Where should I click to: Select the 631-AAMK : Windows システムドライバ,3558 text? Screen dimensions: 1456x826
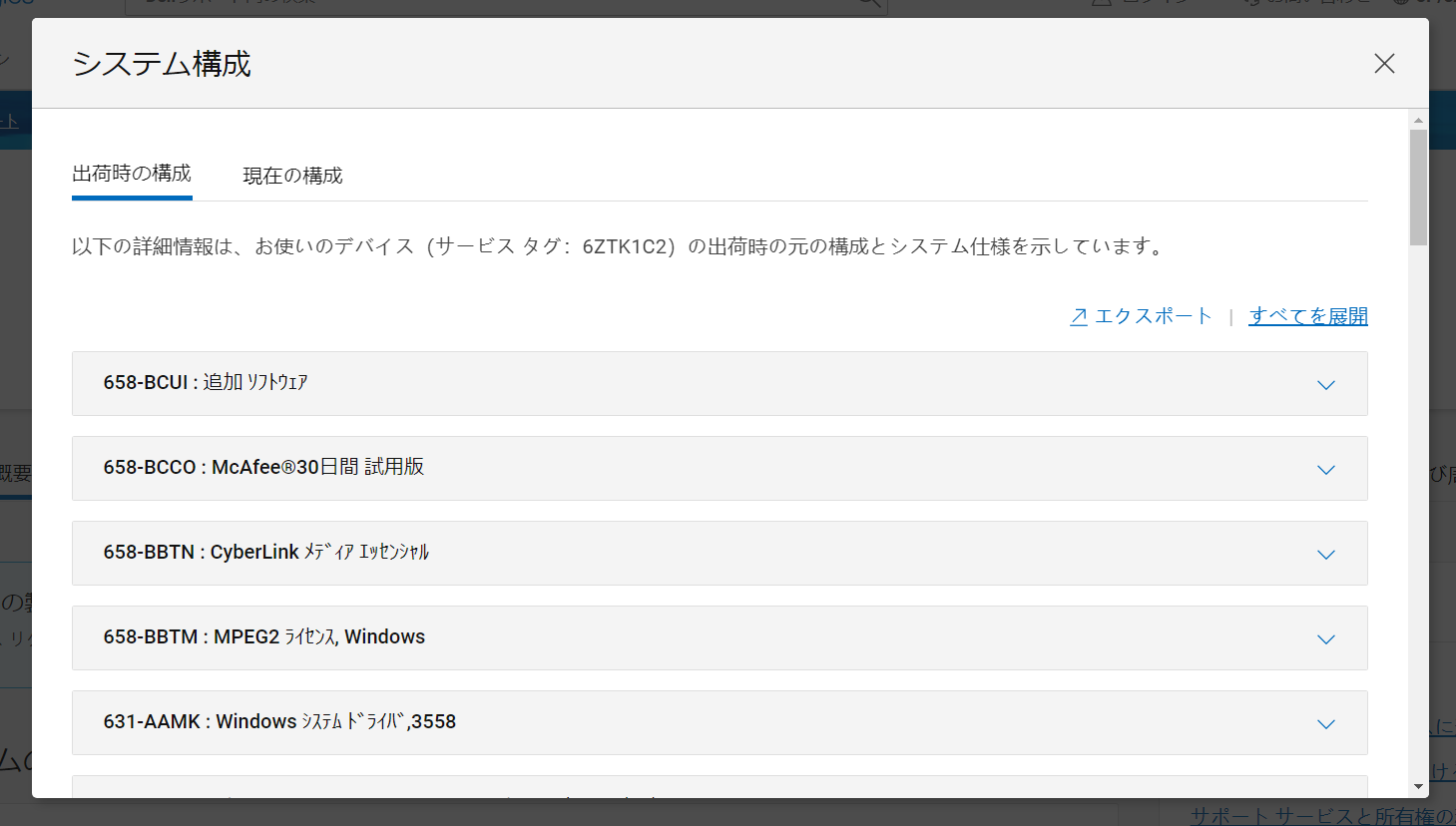pos(279,721)
